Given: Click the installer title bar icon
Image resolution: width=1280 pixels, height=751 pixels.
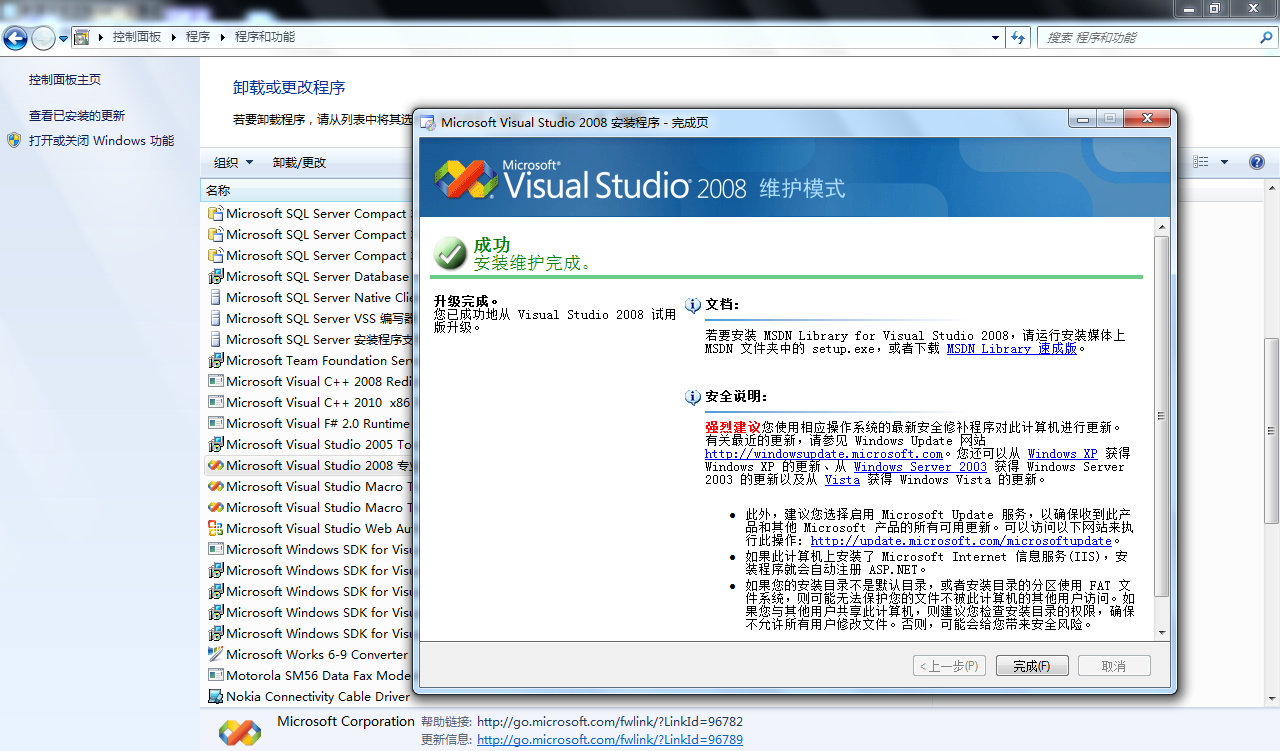Looking at the screenshot, I should [428, 123].
